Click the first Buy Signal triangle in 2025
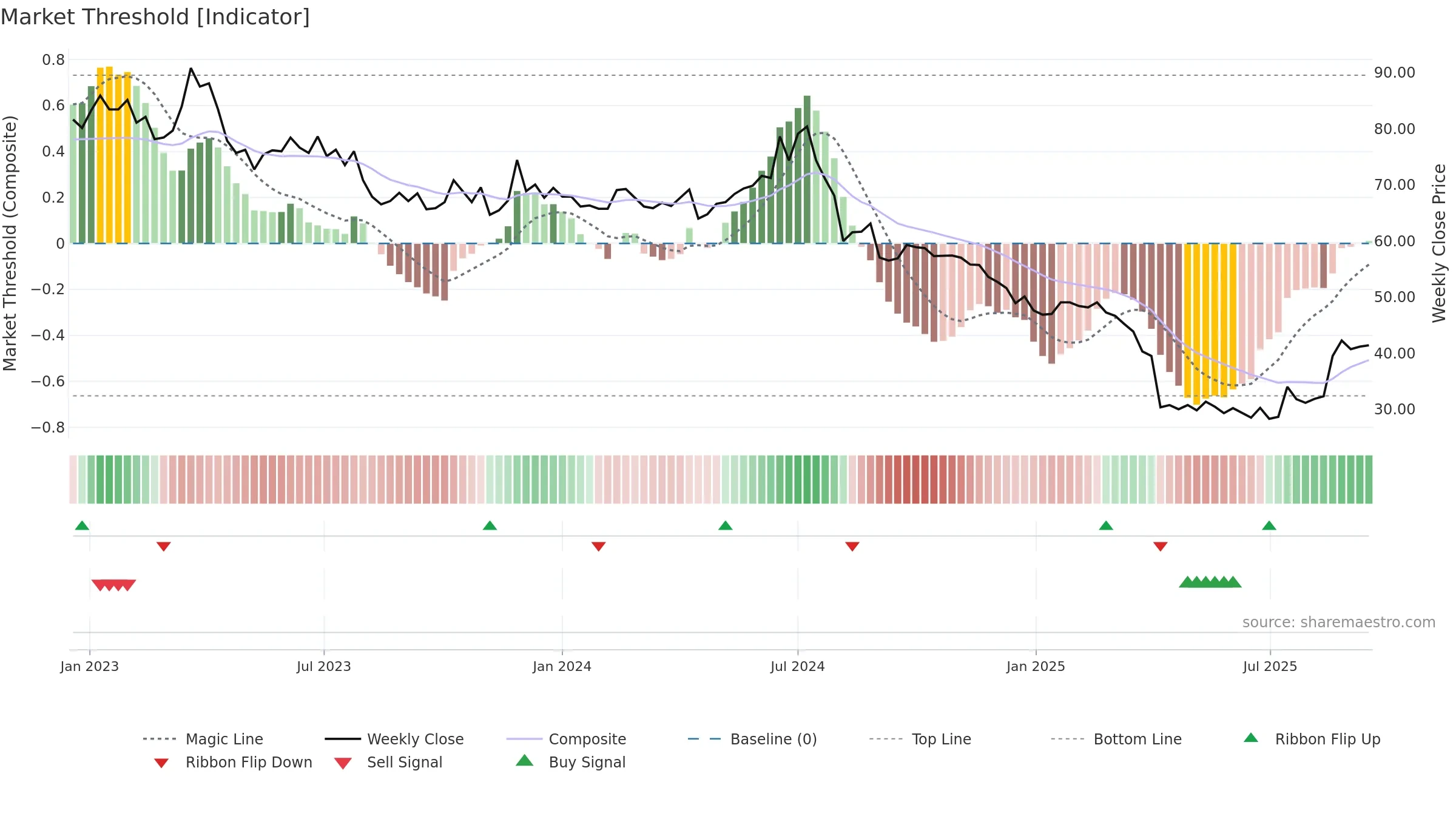The image size is (1456, 819). [1187, 582]
